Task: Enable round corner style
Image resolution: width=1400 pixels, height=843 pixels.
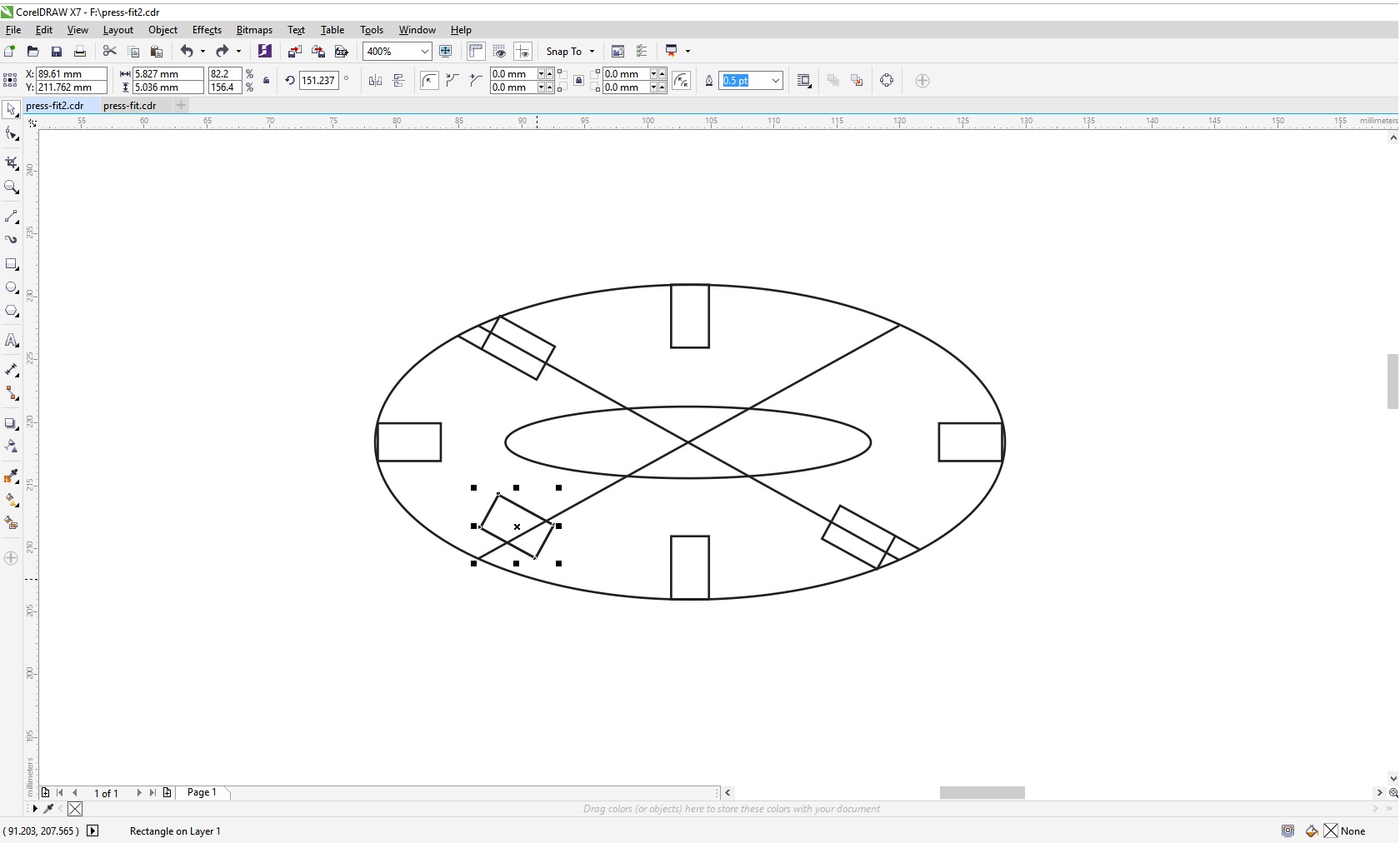Action: [x=429, y=81]
